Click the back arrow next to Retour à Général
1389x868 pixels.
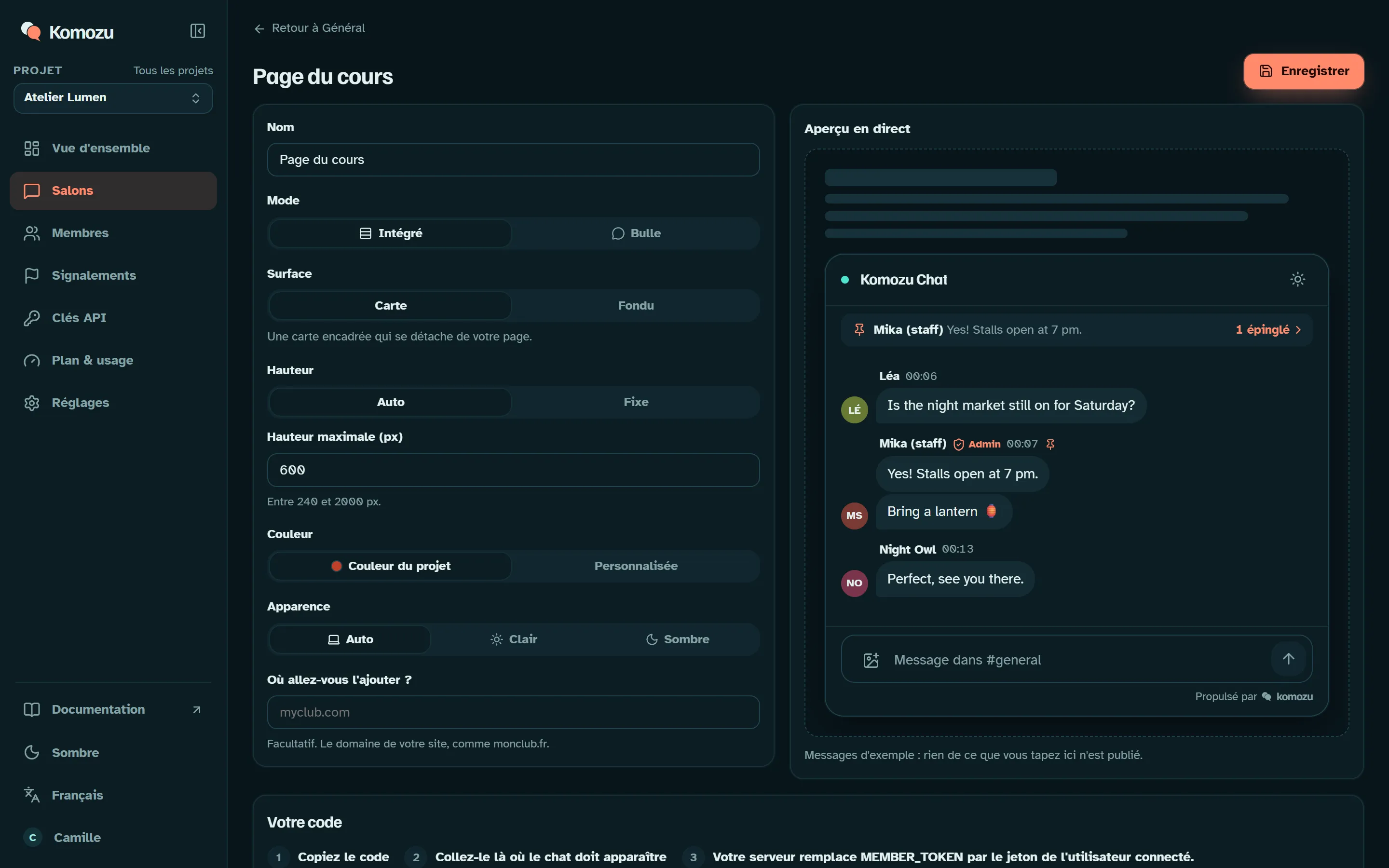259,29
